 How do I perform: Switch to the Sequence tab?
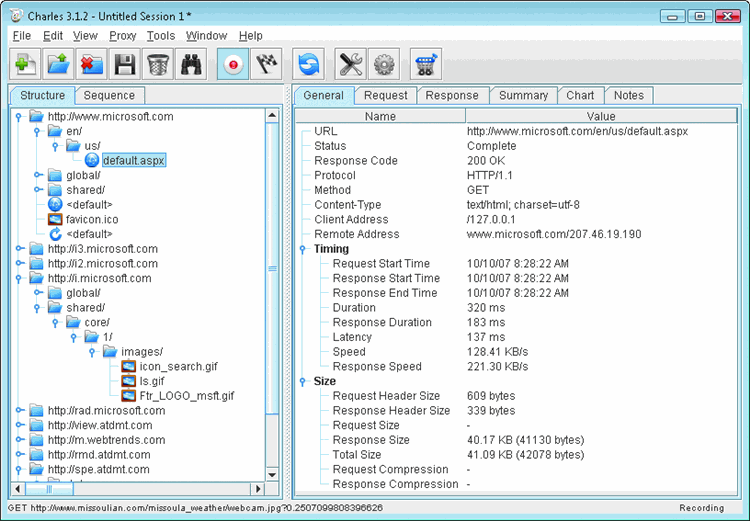pos(109,95)
